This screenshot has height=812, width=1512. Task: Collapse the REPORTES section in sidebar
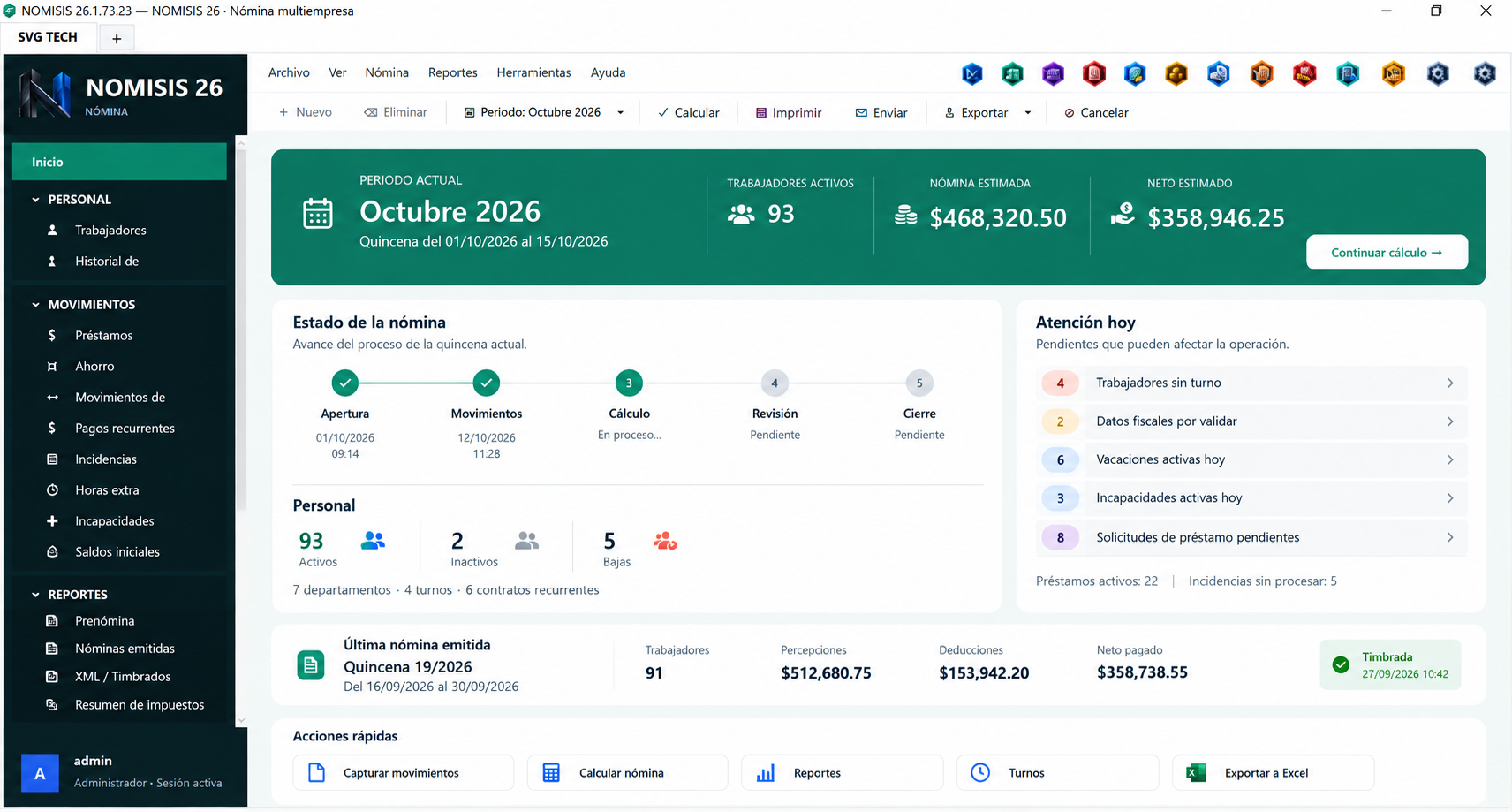[x=35, y=595]
